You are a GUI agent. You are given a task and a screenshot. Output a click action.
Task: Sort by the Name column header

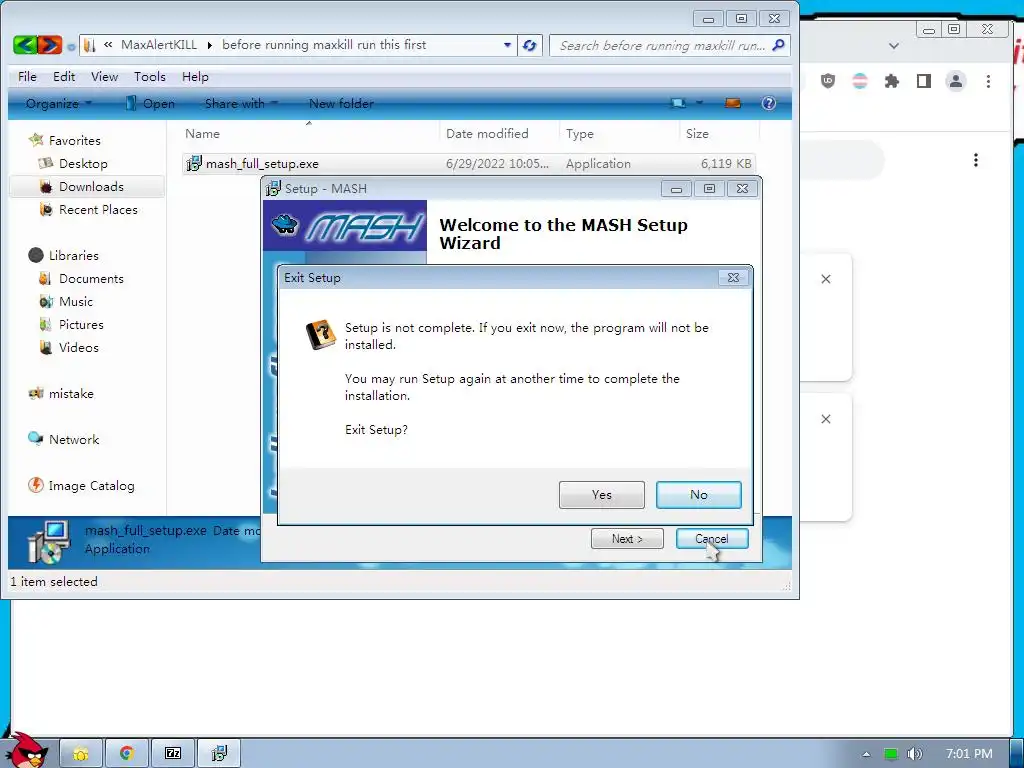[308, 133]
